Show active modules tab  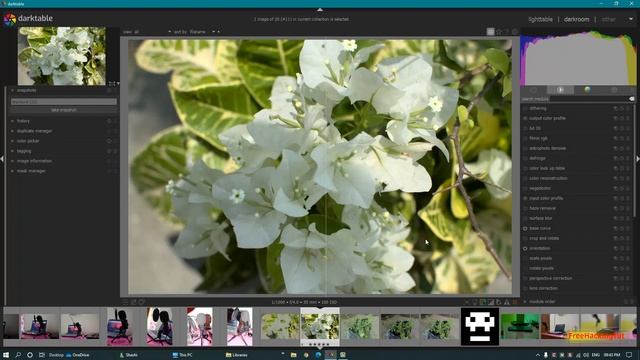pos(533,90)
